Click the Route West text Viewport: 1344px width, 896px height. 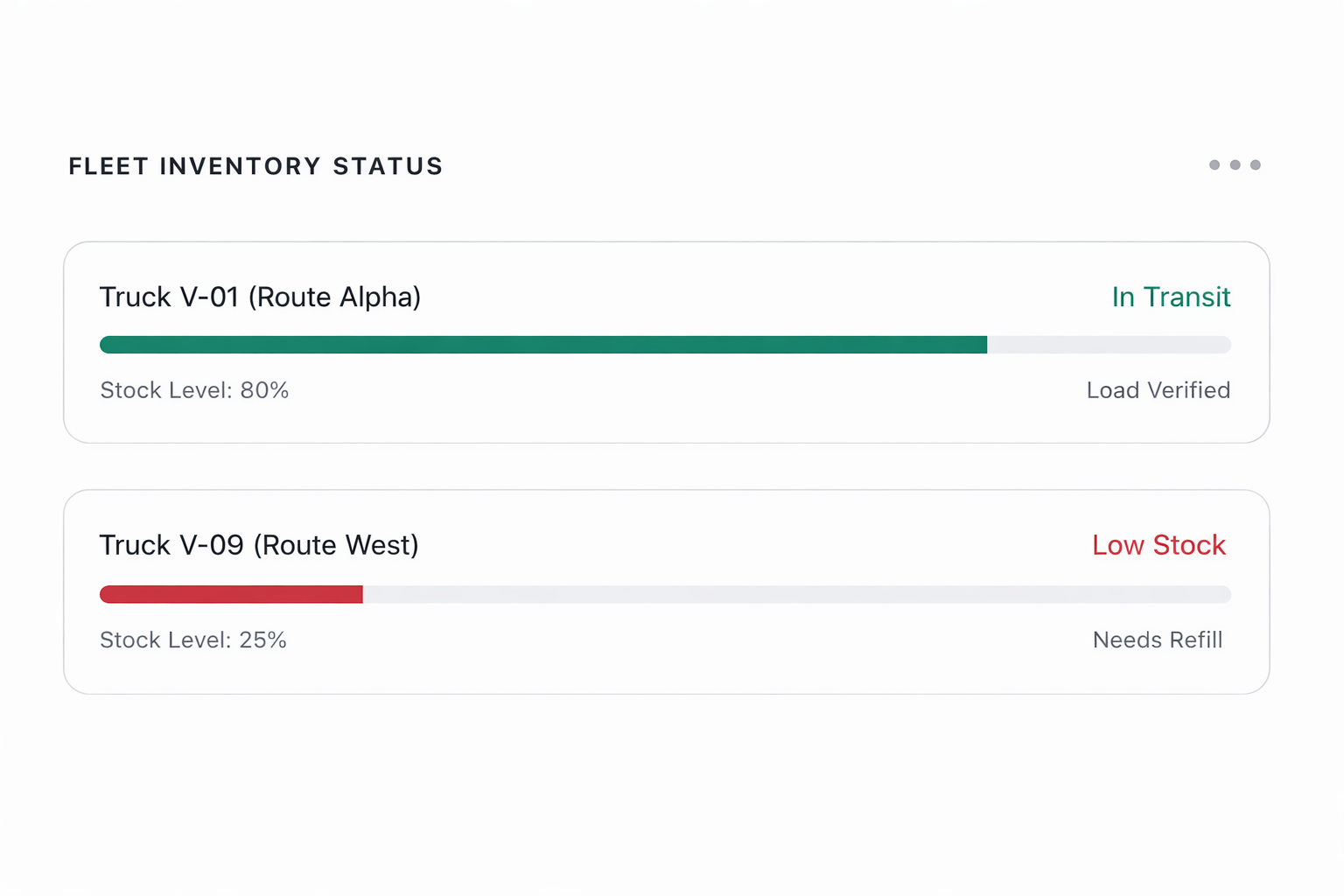pyautogui.click(x=337, y=545)
